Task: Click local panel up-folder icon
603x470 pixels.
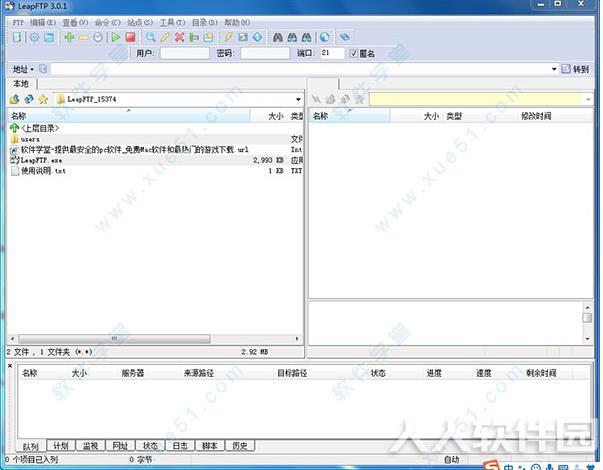Action: tap(15, 99)
